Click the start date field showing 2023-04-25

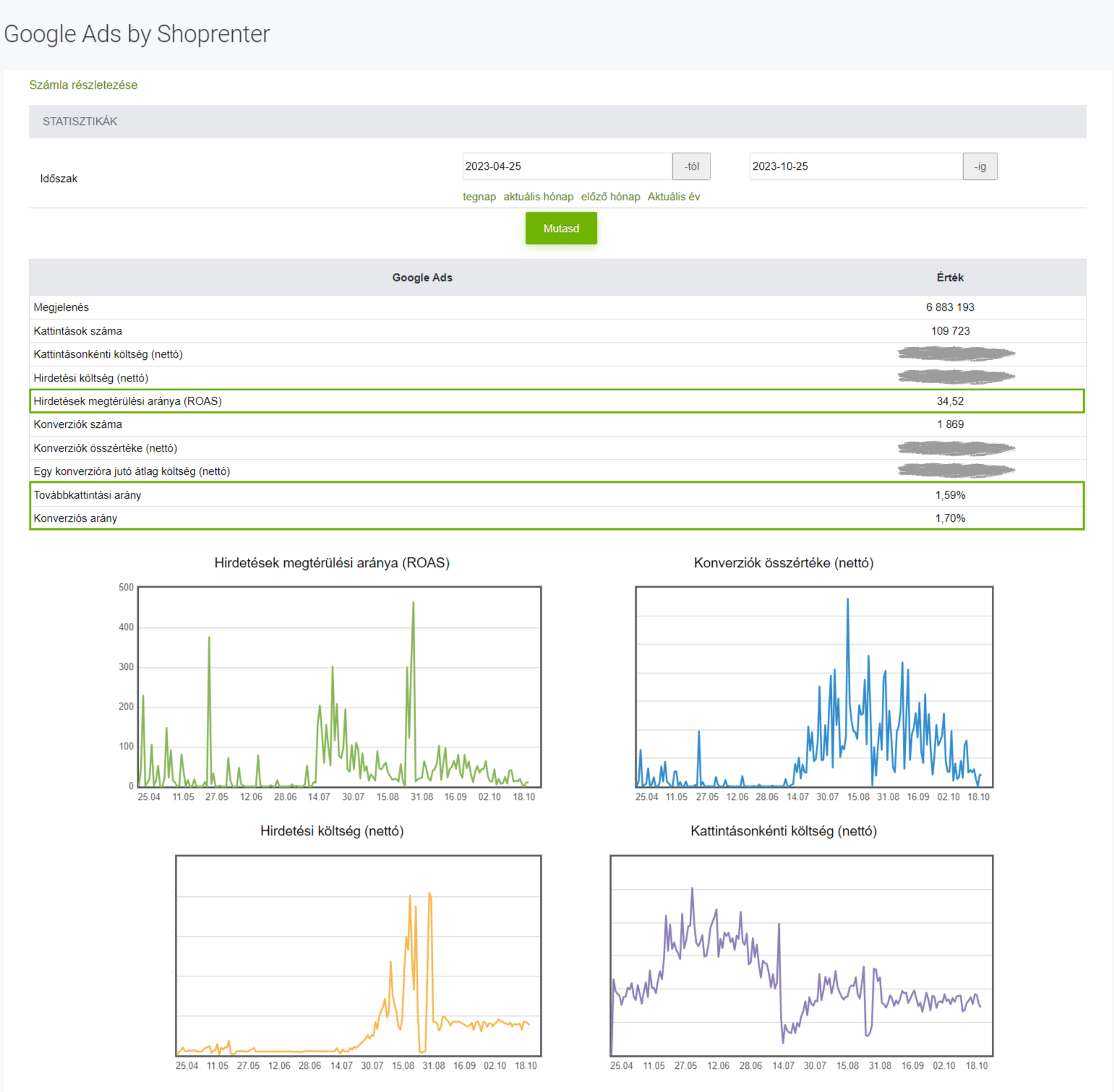click(567, 166)
